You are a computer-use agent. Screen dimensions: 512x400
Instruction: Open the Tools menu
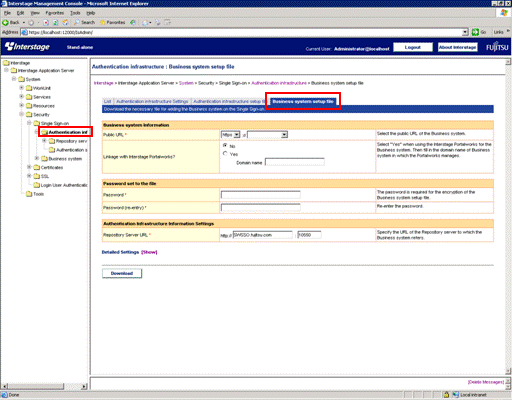[x=75, y=13]
